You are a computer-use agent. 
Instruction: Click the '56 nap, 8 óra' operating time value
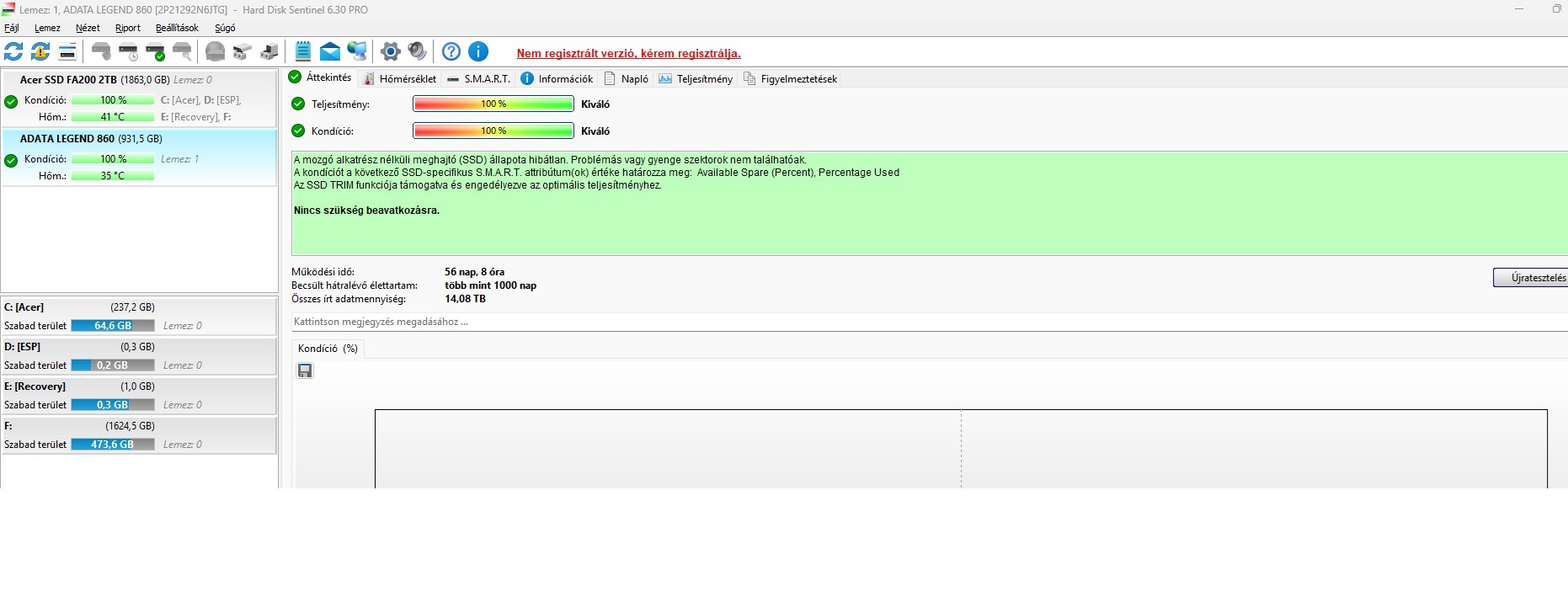(475, 272)
